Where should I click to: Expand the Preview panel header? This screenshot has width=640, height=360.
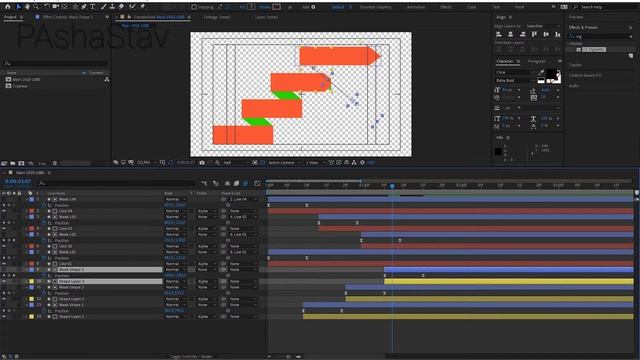tap(576, 17)
